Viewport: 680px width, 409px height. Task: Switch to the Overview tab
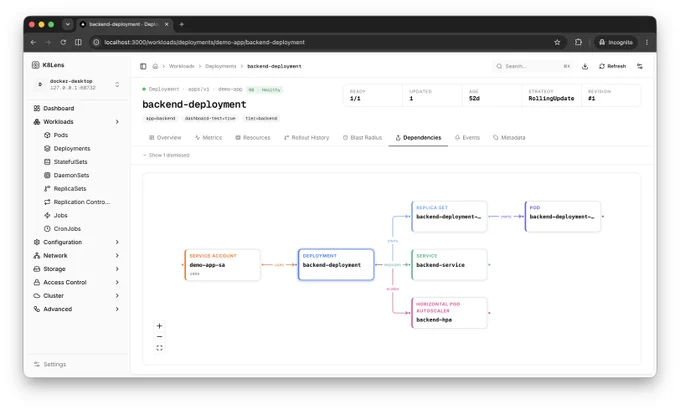(x=165, y=138)
